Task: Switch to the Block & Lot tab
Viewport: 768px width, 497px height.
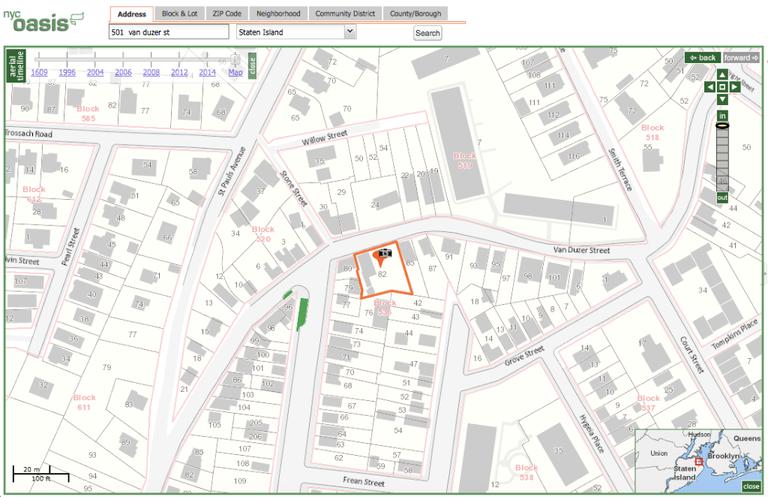Action: tap(180, 14)
